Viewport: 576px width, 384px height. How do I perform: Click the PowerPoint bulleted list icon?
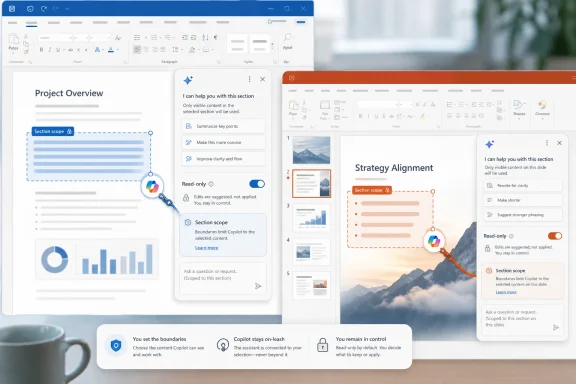tap(449, 105)
